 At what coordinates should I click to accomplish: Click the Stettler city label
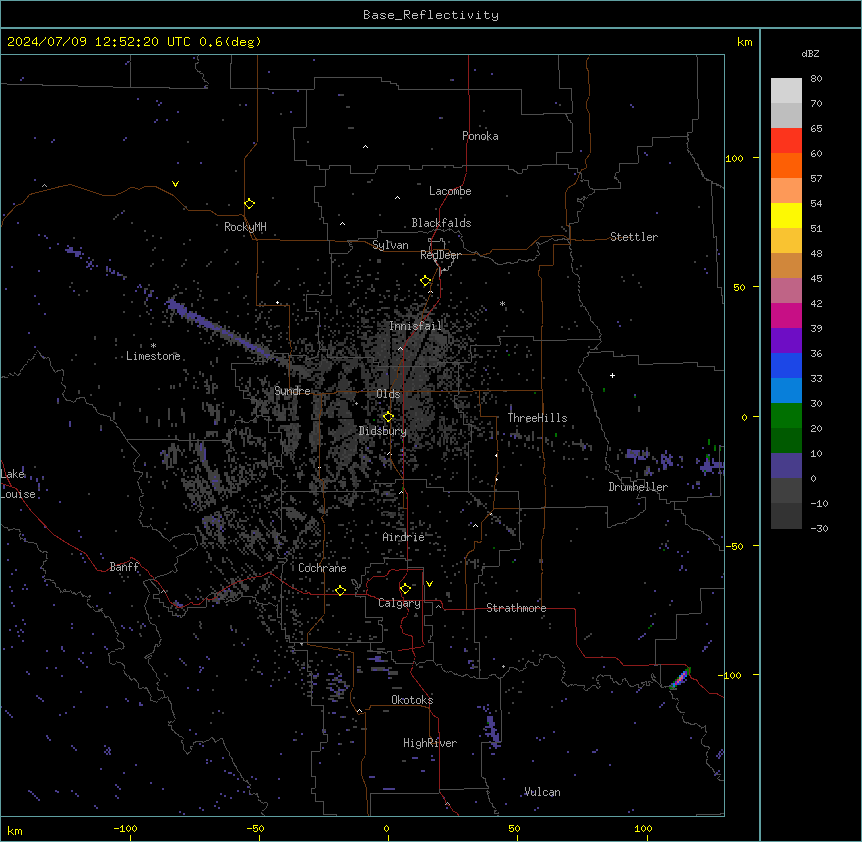(x=633, y=237)
